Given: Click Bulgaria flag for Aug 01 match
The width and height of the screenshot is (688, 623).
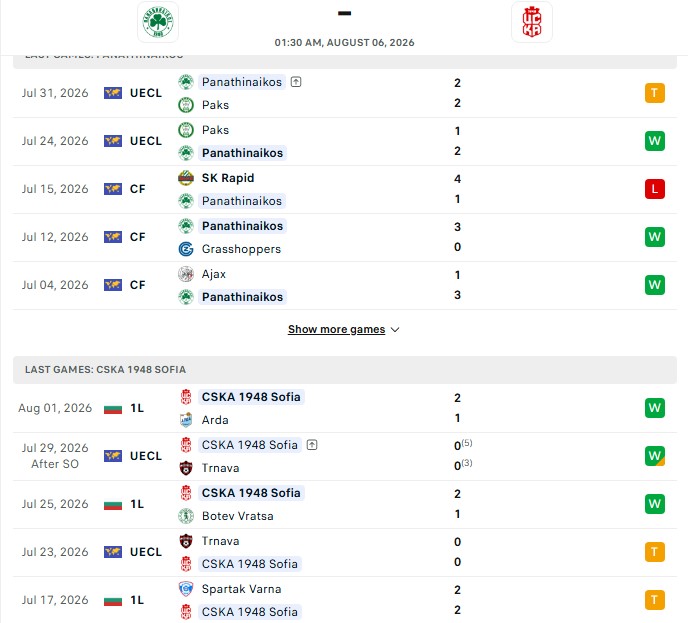Looking at the screenshot, I should coord(113,408).
